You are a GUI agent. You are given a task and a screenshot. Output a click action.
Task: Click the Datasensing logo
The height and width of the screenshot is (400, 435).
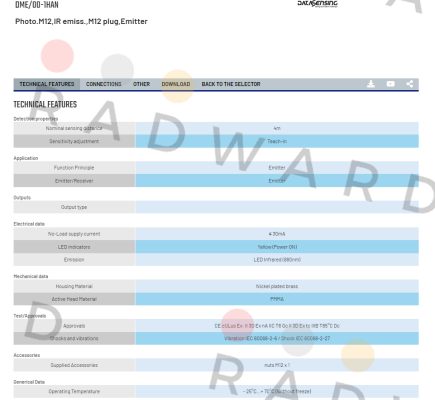click(x=317, y=4)
